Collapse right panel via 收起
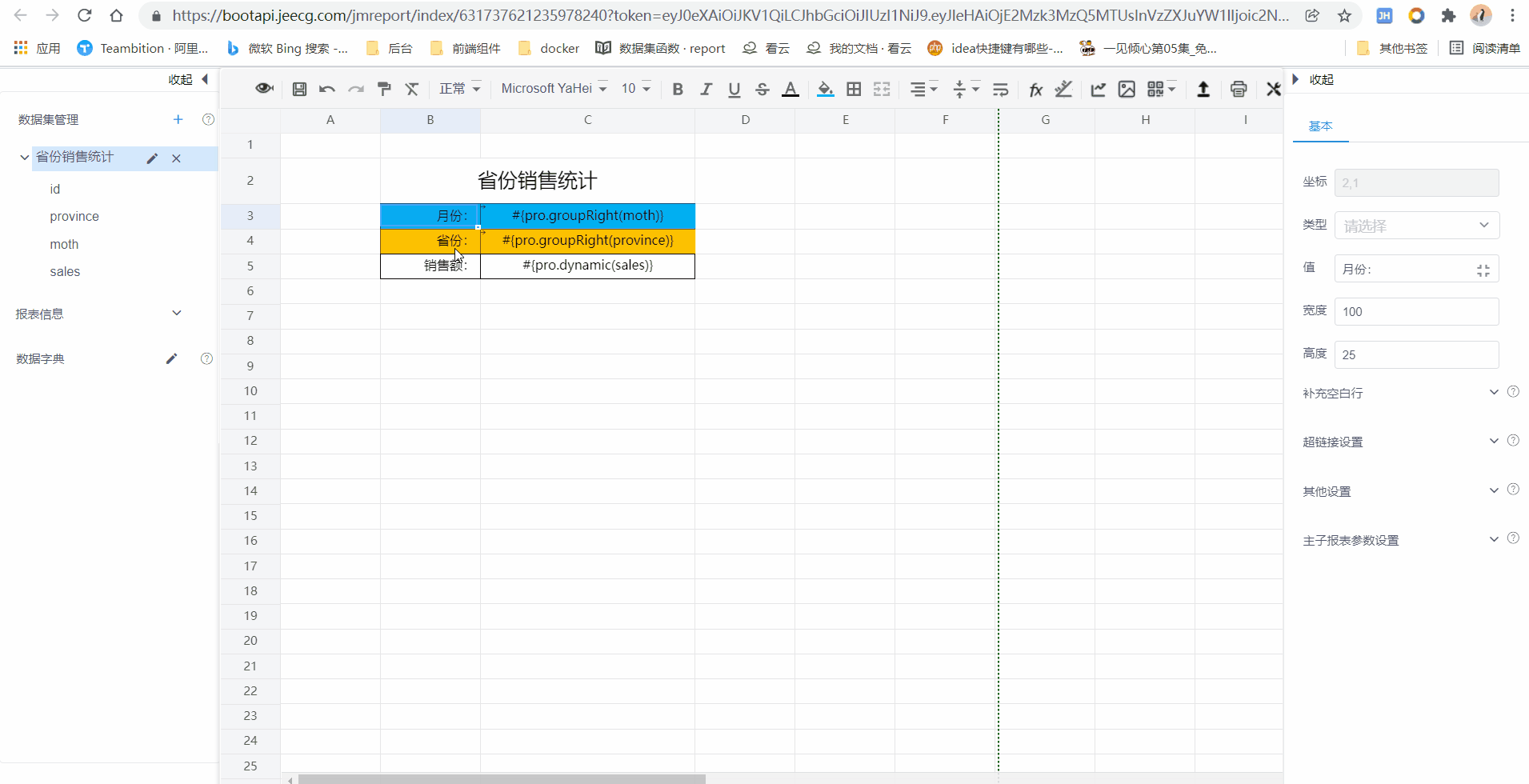Image resolution: width=1529 pixels, height=784 pixels. click(1314, 79)
